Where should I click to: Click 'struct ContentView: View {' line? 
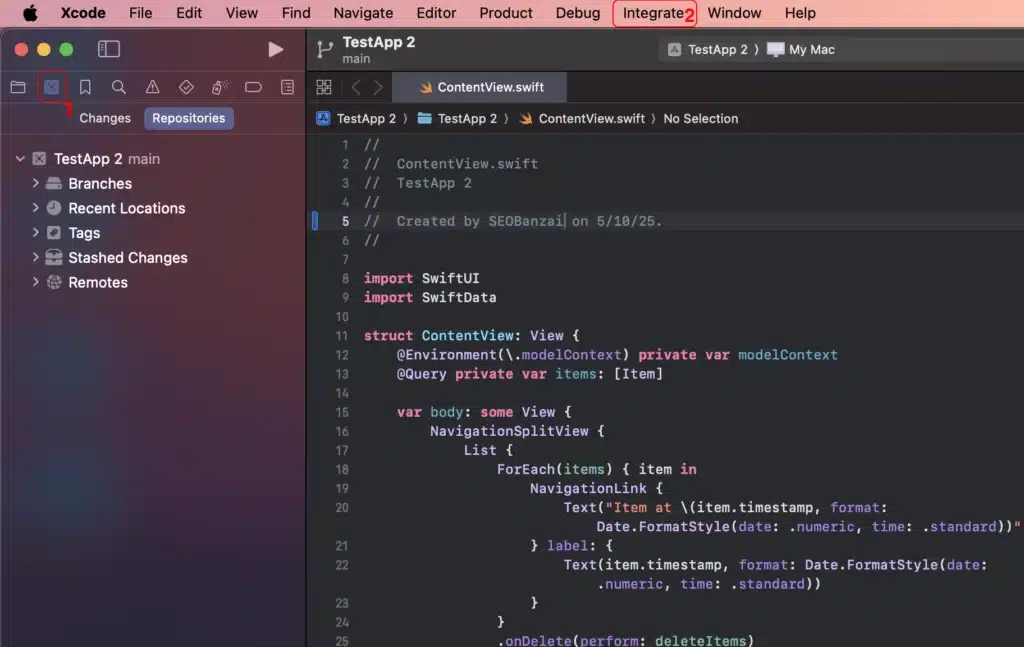(x=472, y=336)
